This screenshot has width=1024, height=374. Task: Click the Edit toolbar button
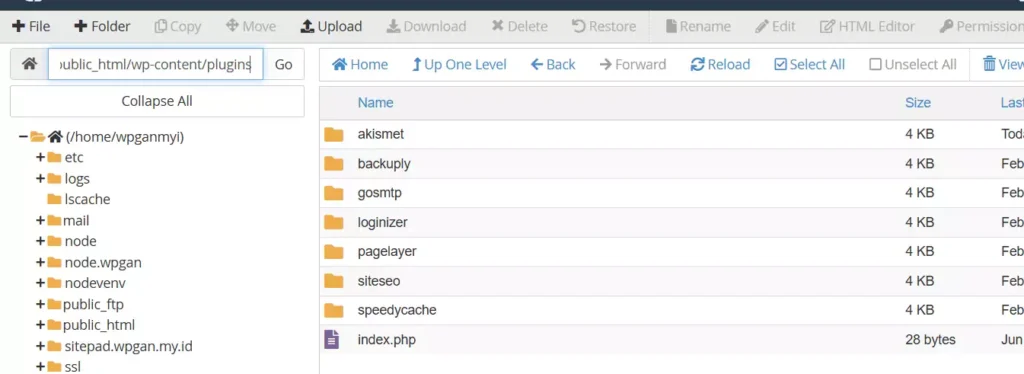(775, 26)
